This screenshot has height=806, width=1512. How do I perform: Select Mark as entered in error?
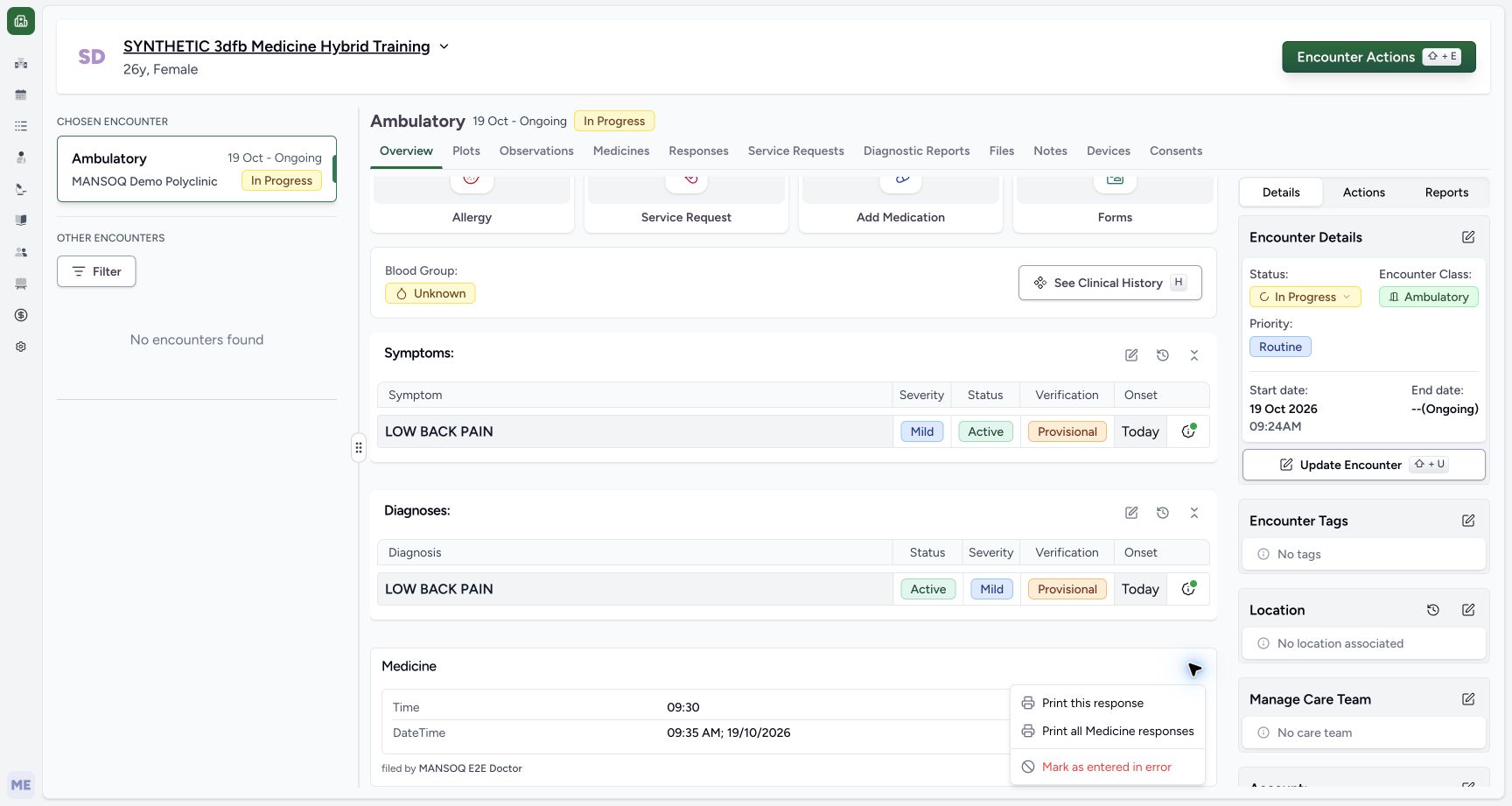1107,767
